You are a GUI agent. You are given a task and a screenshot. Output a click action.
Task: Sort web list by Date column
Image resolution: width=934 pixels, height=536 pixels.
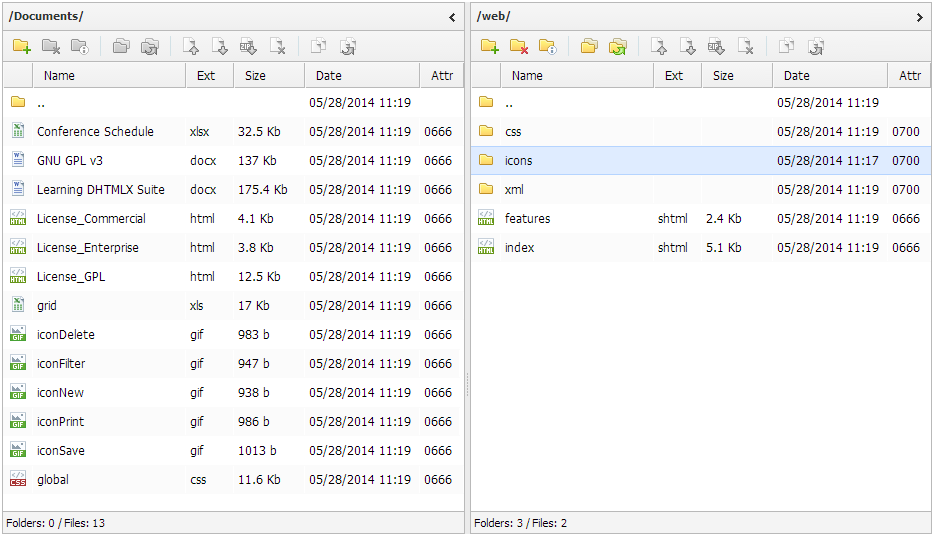[830, 76]
